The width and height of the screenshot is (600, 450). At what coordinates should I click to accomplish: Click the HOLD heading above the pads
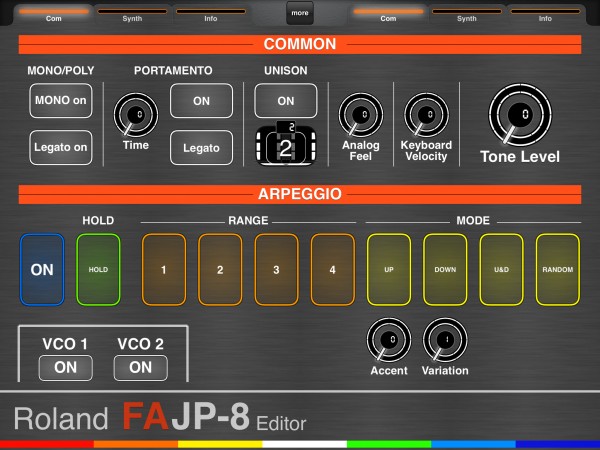(x=98, y=220)
